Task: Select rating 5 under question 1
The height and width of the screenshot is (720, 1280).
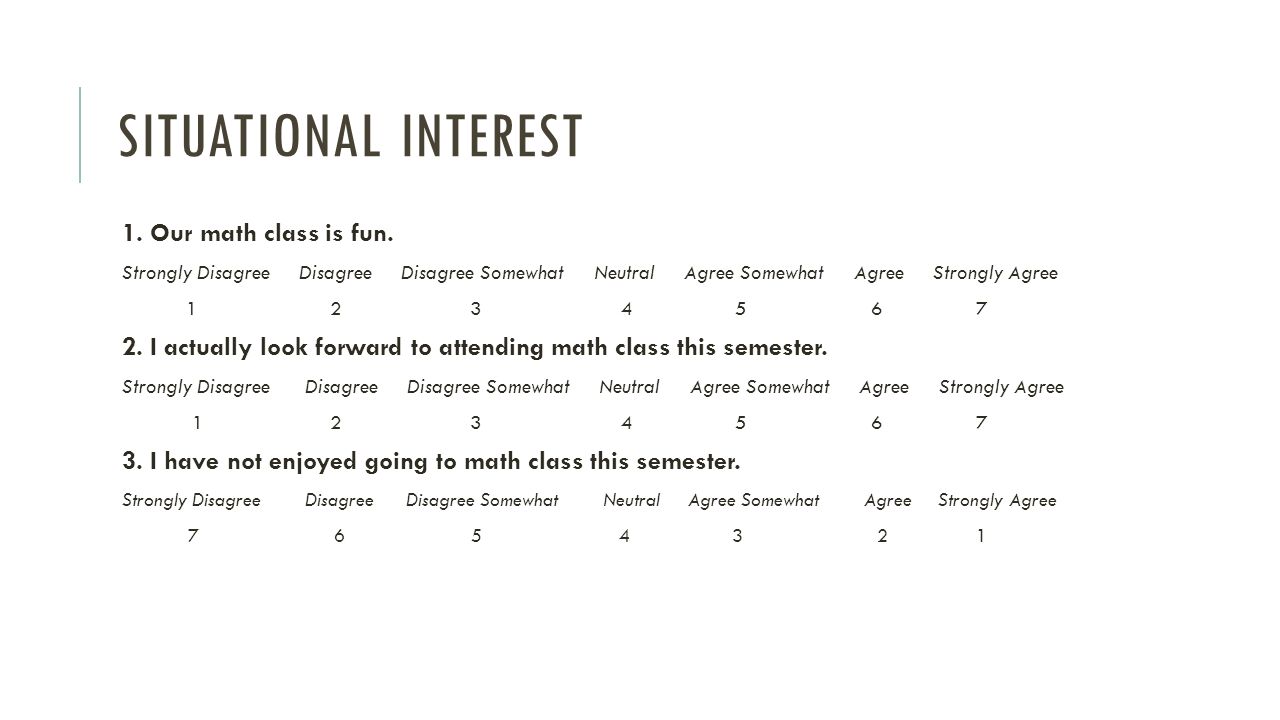Action: tap(741, 310)
